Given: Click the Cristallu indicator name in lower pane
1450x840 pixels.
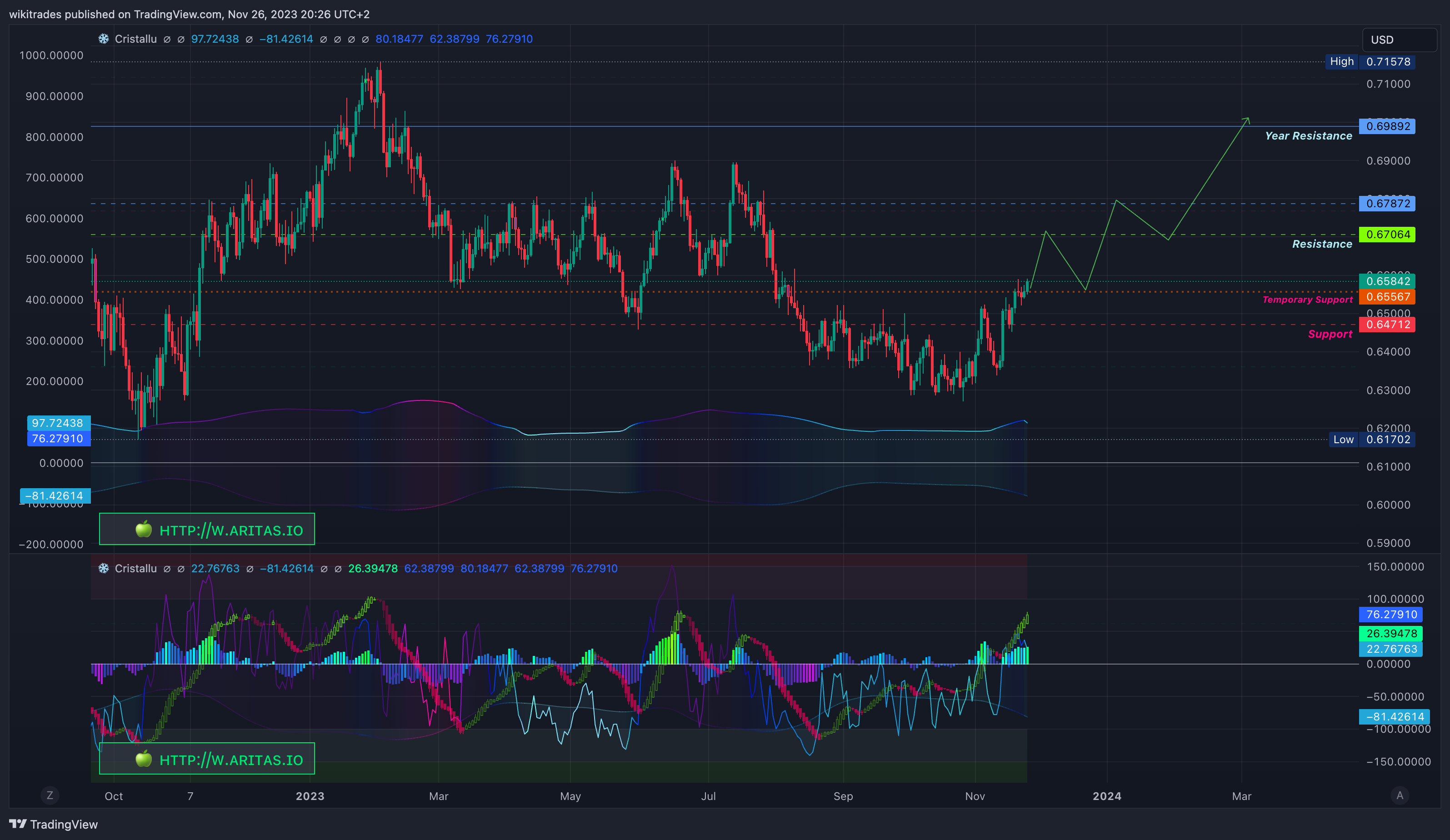Looking at the screenshot, I should tap(136, 569).
